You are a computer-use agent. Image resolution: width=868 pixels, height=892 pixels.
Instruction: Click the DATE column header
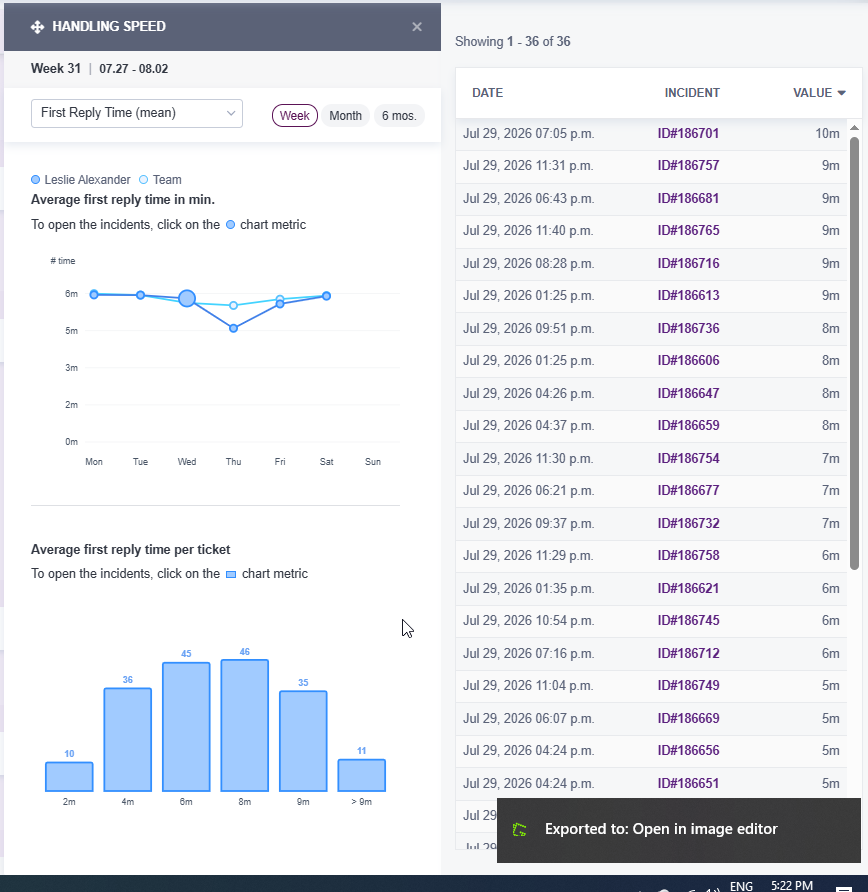(487, 93)
